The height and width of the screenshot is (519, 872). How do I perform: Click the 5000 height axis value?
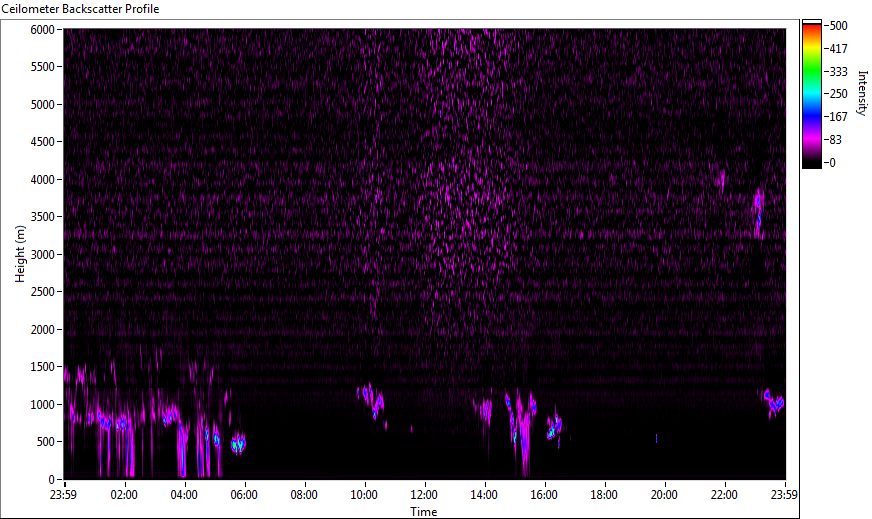[42, 105]
